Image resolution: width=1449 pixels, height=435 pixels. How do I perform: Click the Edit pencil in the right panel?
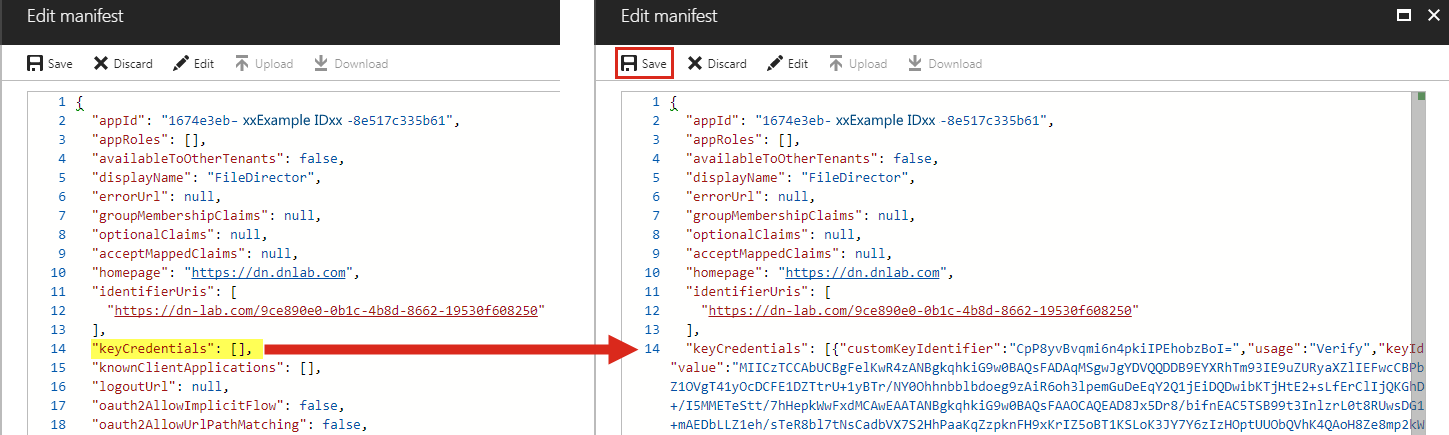pyautogui.click(x=787, y=64)
